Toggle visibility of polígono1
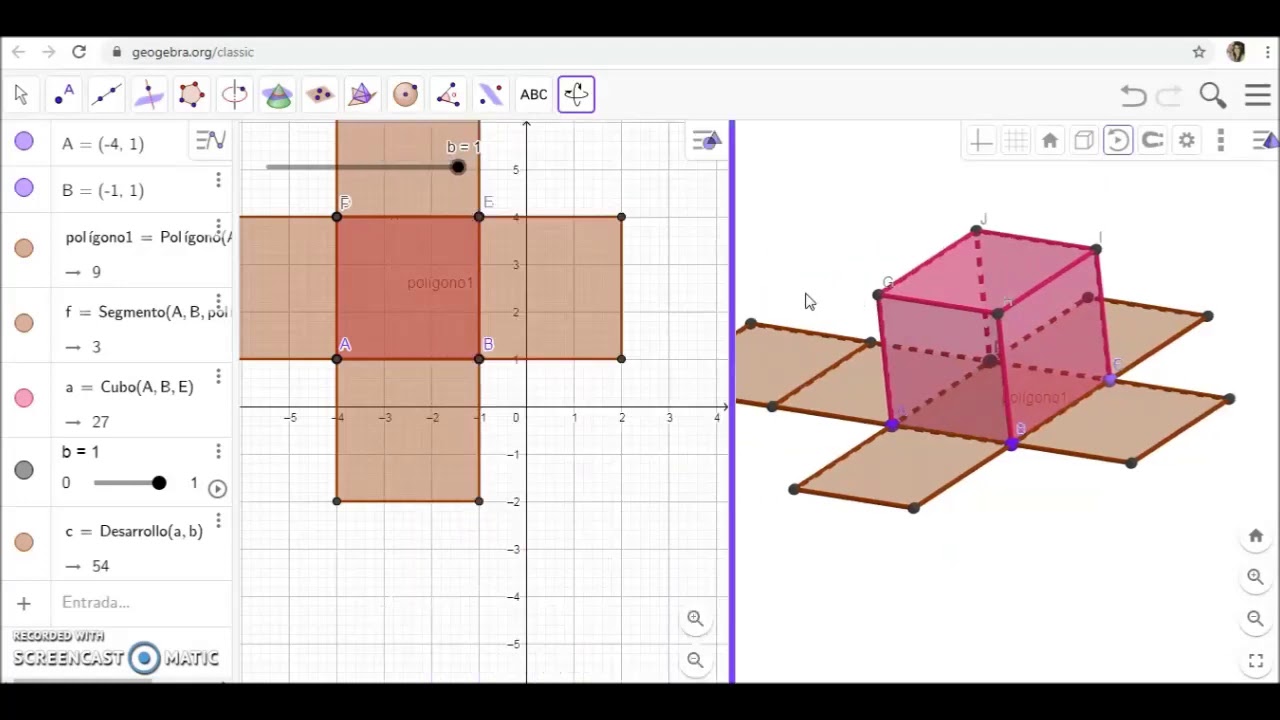The image size is (1280, 720). (x=24, y=248)
